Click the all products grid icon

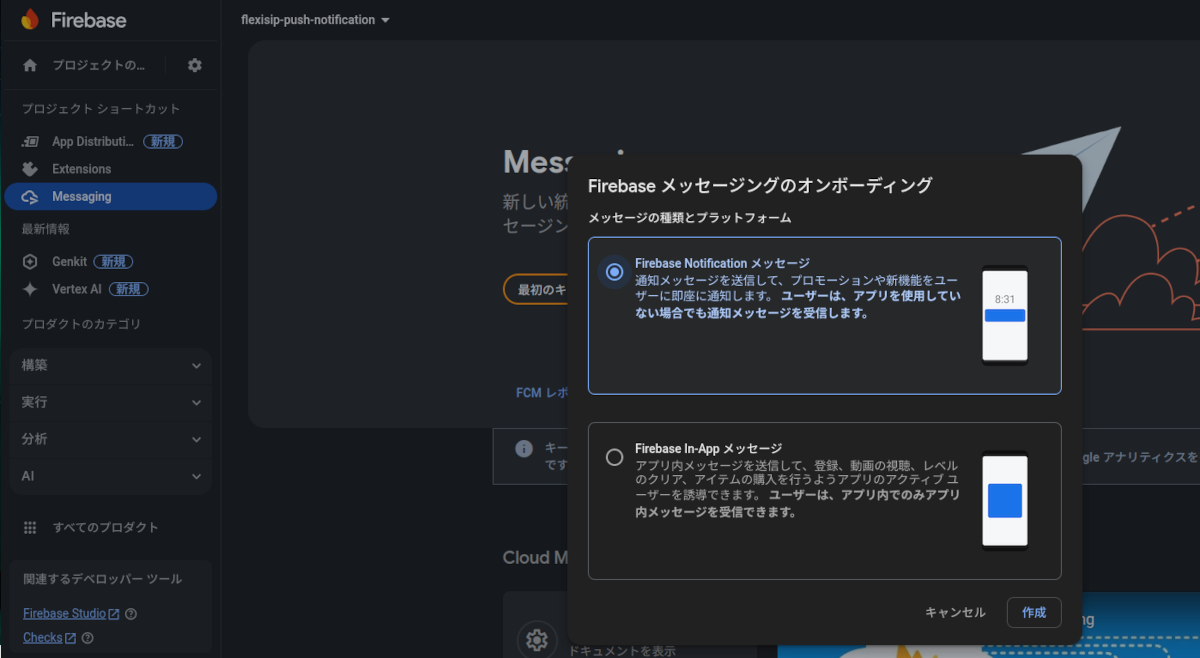30,527
